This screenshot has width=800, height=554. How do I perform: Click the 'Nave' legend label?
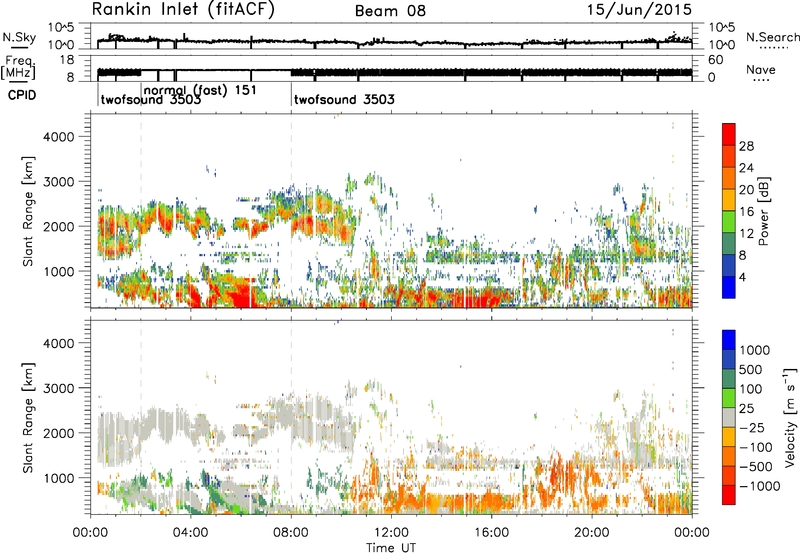(x=761, y=70)
